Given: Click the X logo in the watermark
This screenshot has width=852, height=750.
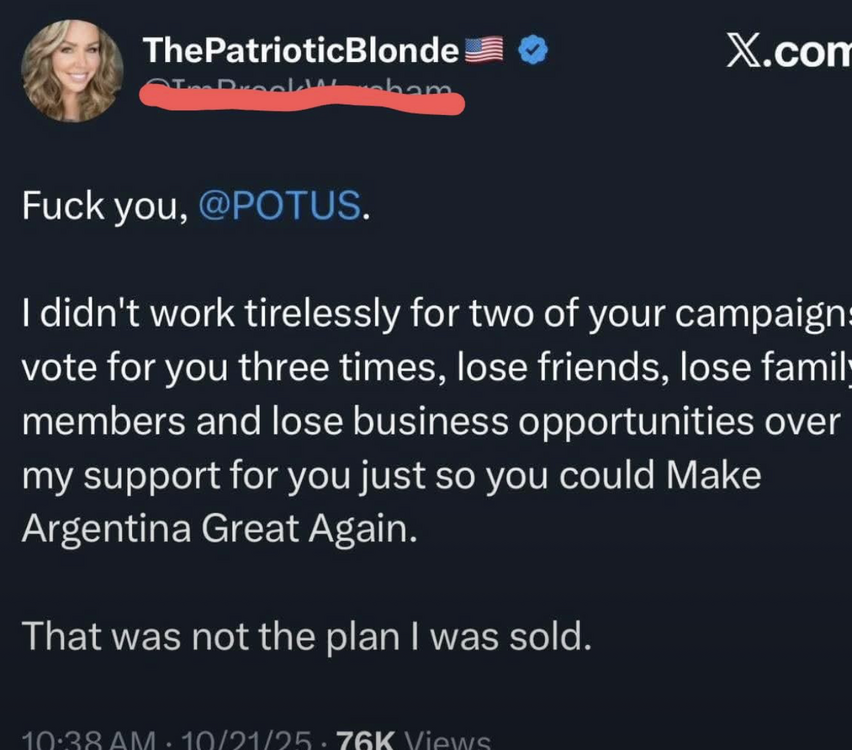Looking at the screenshot, I should tap(742, 50).
